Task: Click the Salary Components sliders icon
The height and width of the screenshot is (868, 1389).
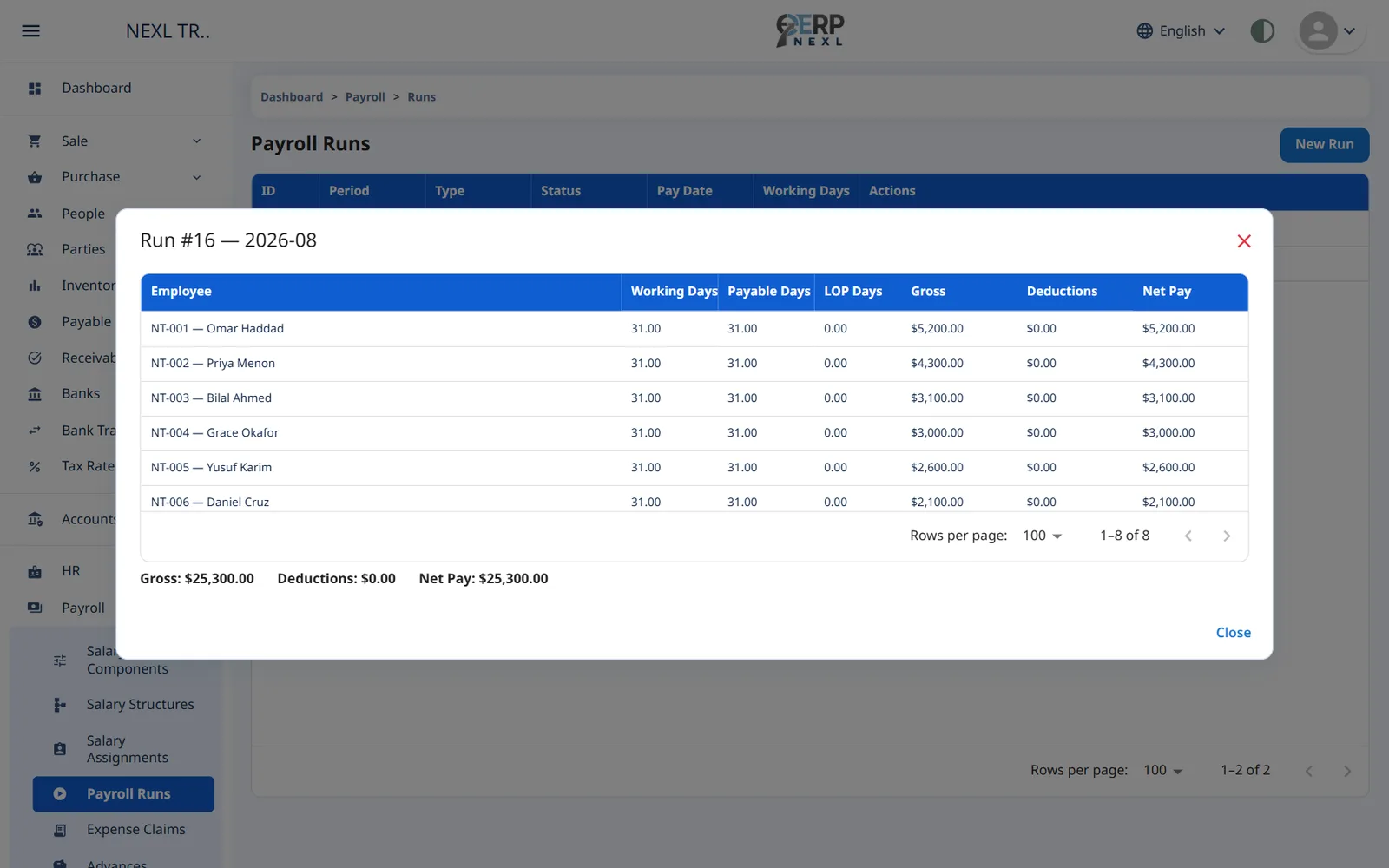Action: (x=60, y=661)
